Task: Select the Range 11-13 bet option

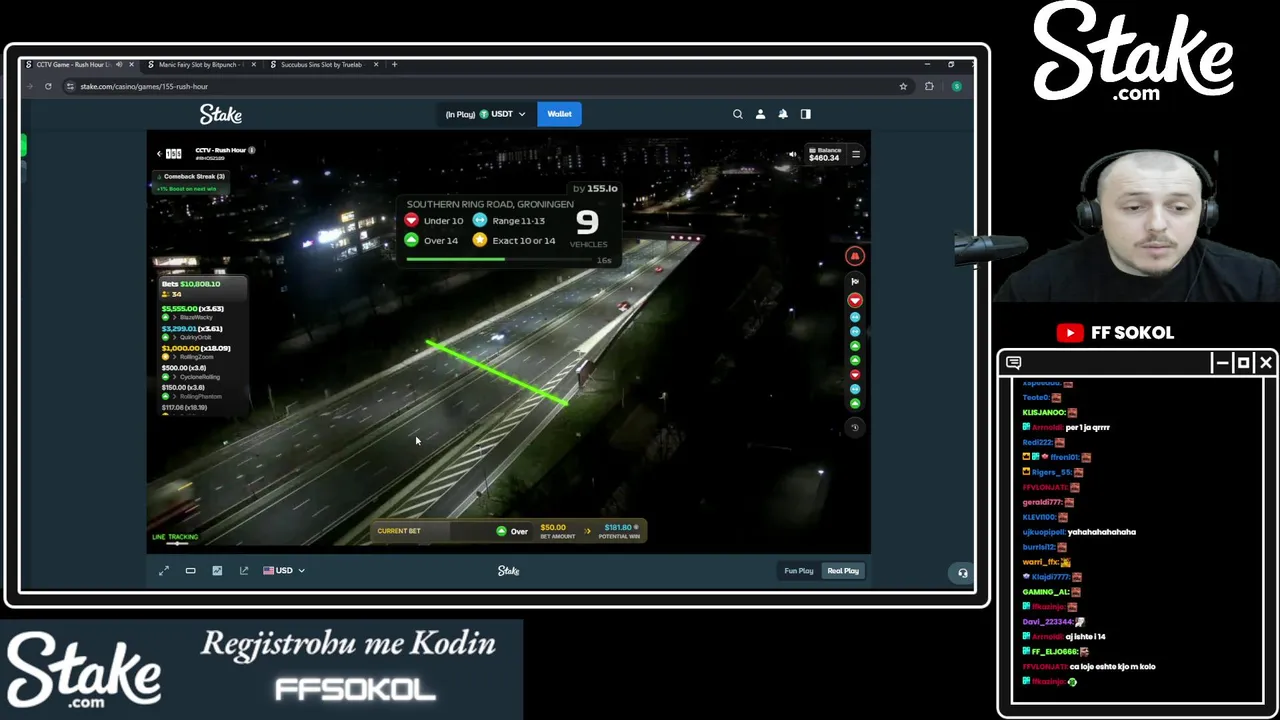Action: [x=509, y=221]
